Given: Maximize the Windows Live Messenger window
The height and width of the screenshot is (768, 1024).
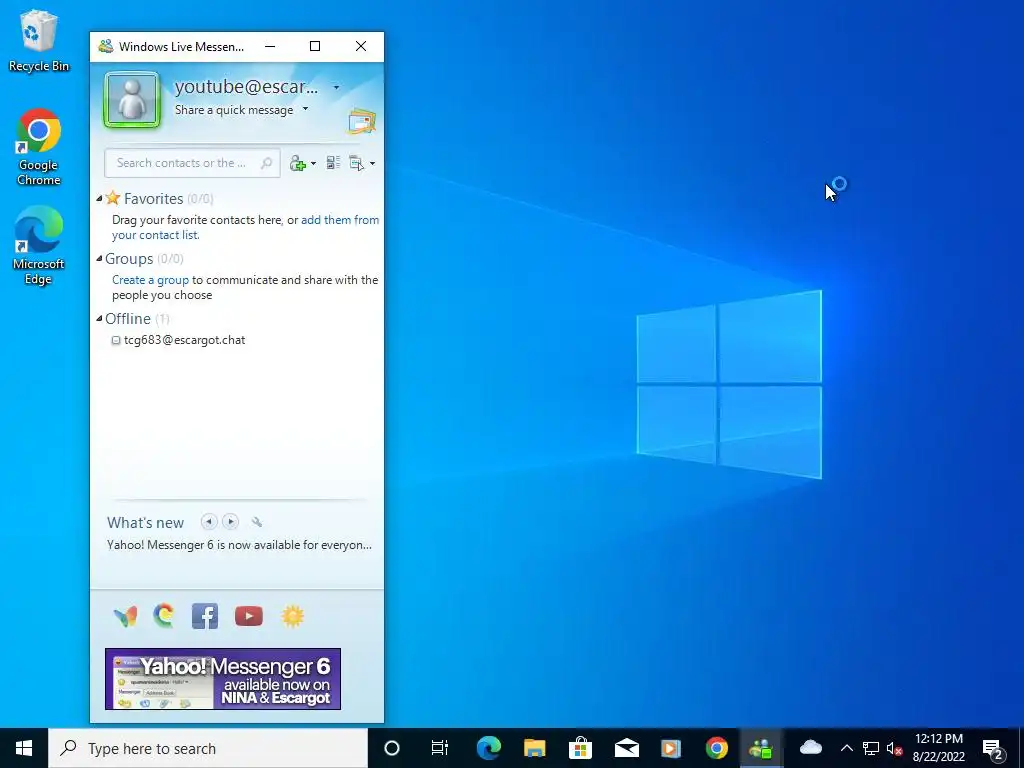Looking at the screenshot, I should [x=315, y=46].
